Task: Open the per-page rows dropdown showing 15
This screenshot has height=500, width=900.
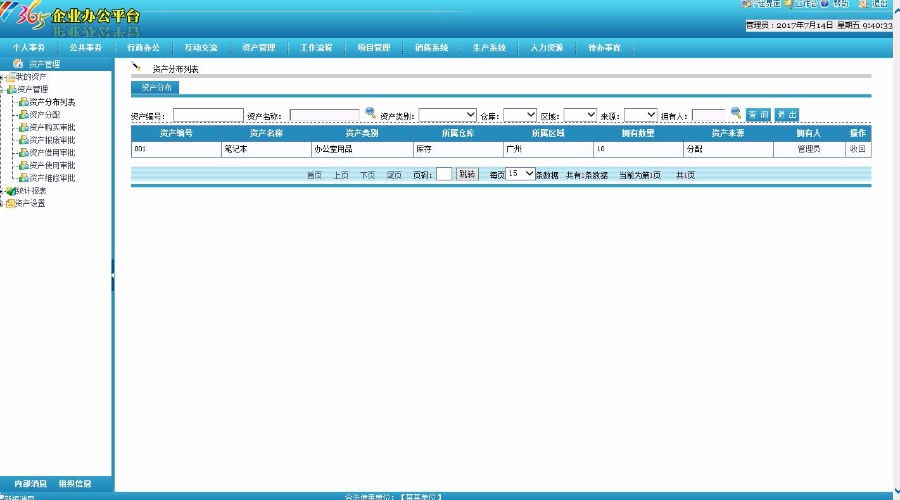Action: [521, 173]
